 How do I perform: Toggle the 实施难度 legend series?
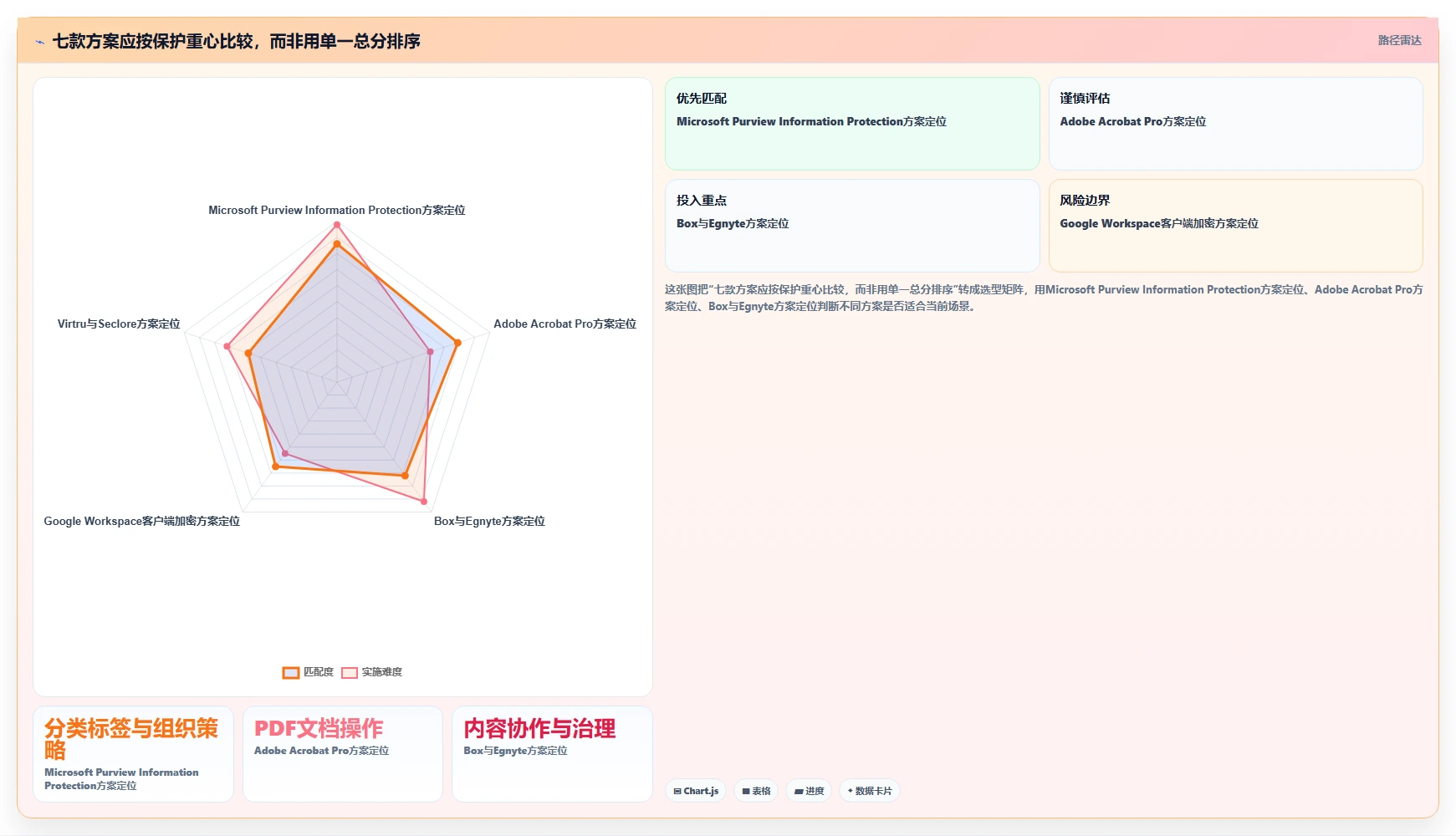[x=371, y=672]
